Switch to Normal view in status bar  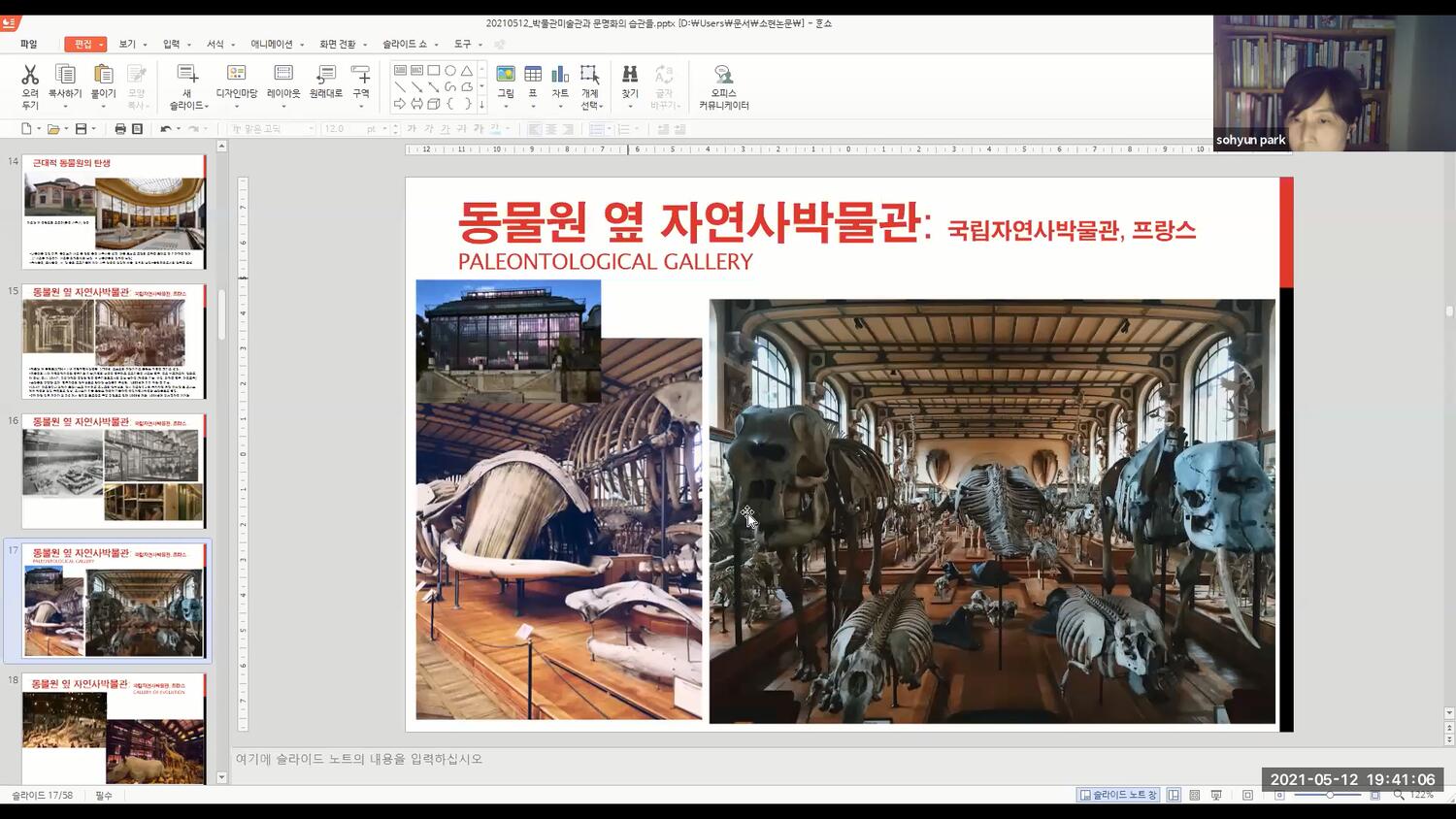pos(1174,795)
